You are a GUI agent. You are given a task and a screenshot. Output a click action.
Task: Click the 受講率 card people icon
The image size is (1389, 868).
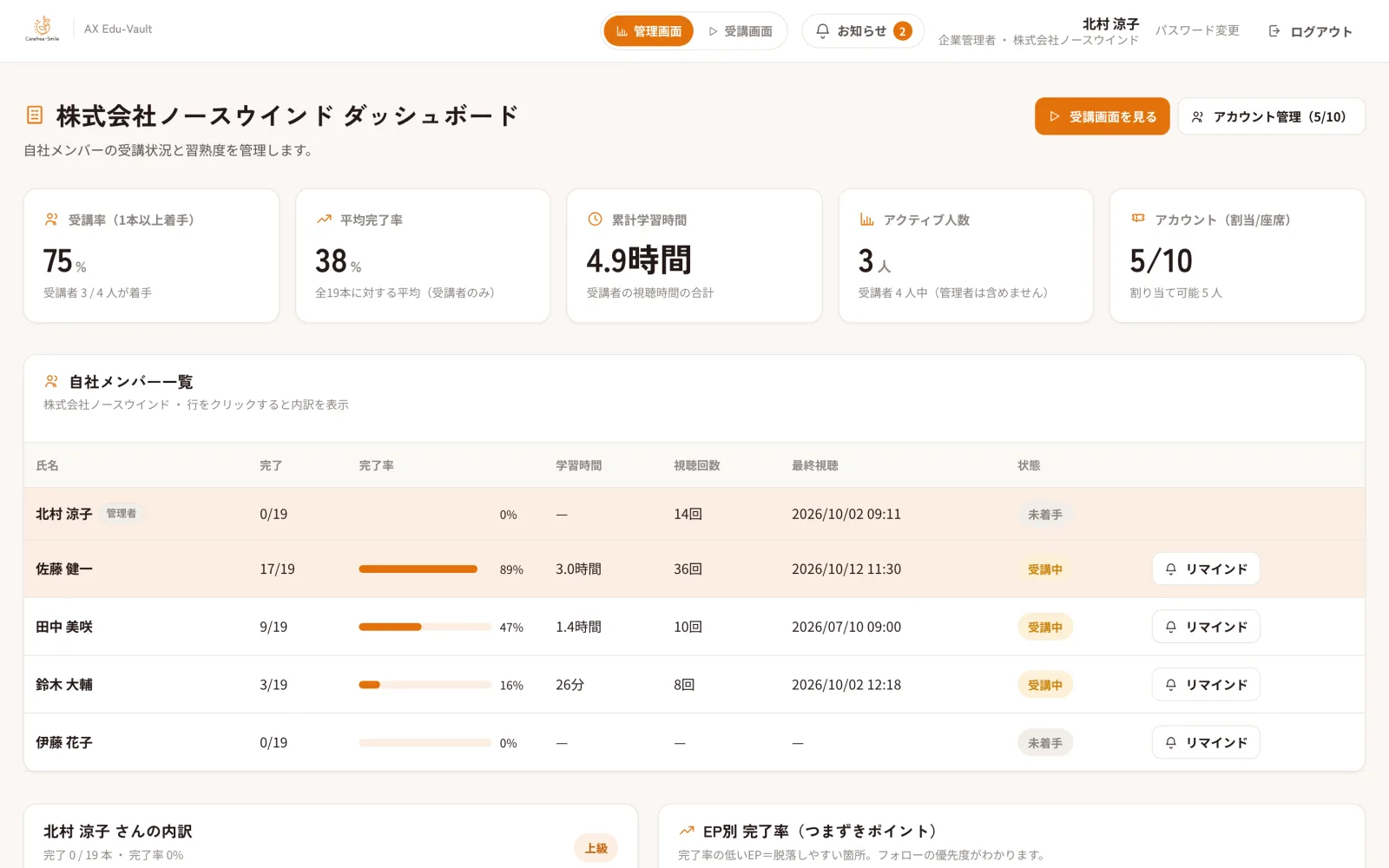(52, 220)
